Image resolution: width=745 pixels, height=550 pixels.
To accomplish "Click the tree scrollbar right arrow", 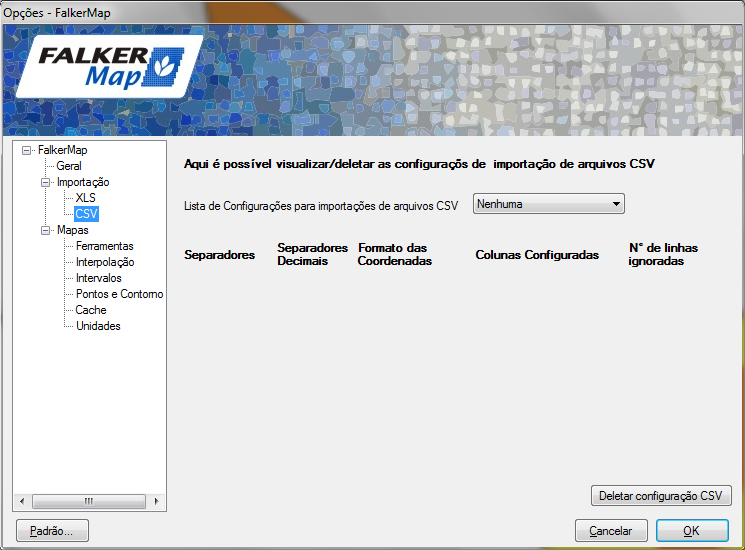I will coord(157,501).
